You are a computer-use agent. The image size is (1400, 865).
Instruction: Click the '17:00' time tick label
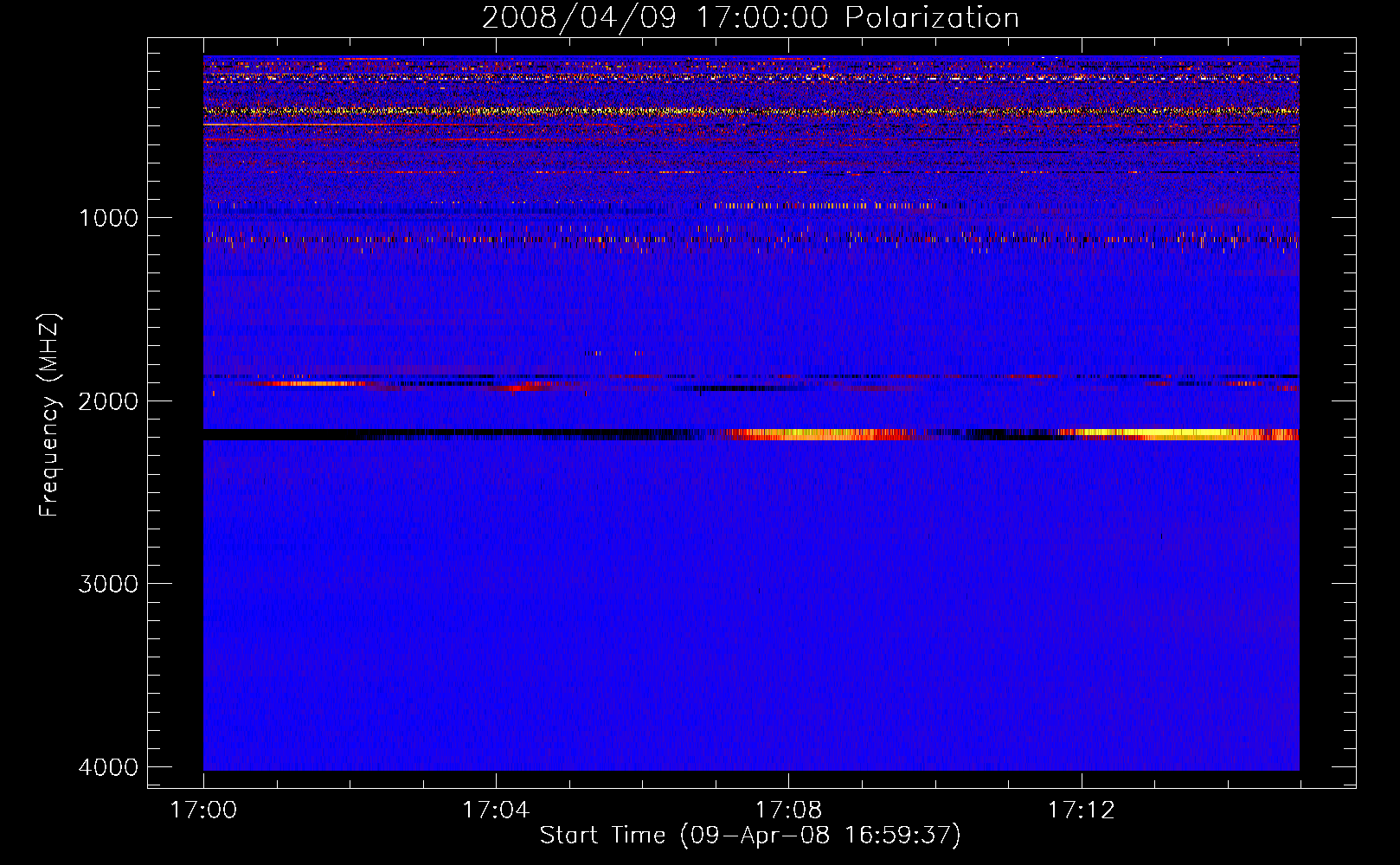tap(203, 810)
